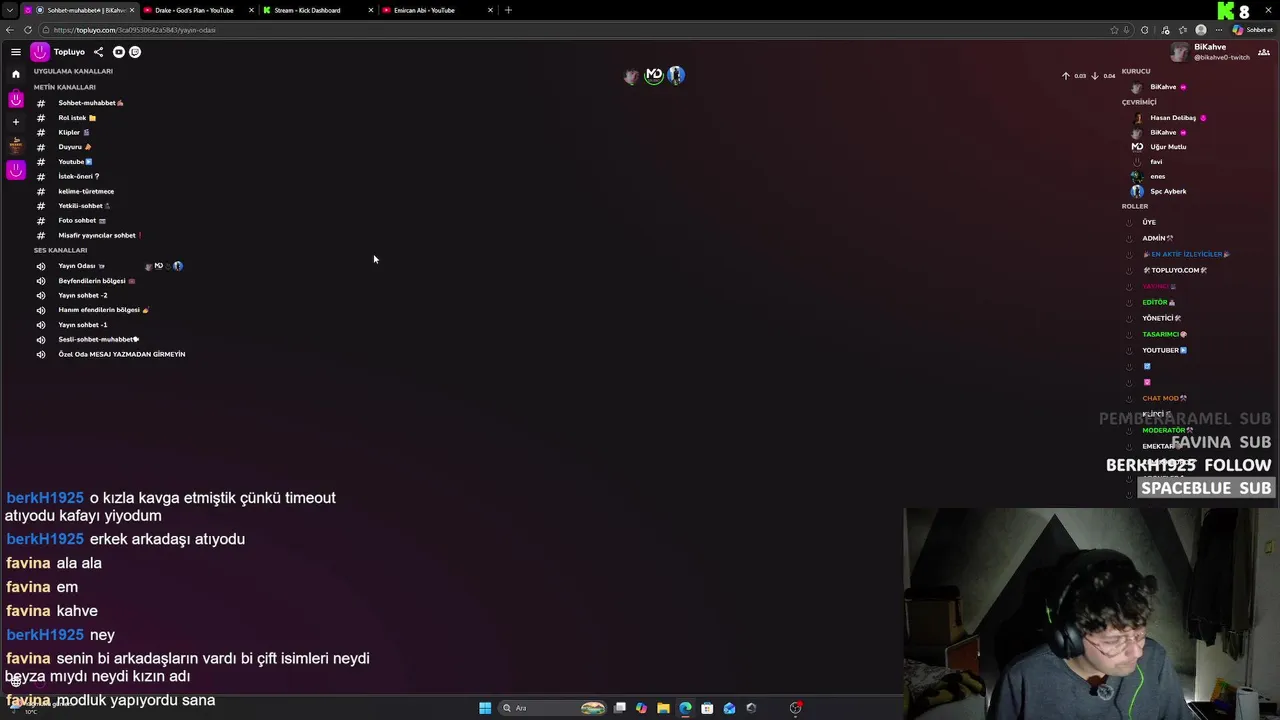Screen dimensions: 1280x720
Task: Click the camera icon in Topluyo header
Action: click(x=119, y=52)
